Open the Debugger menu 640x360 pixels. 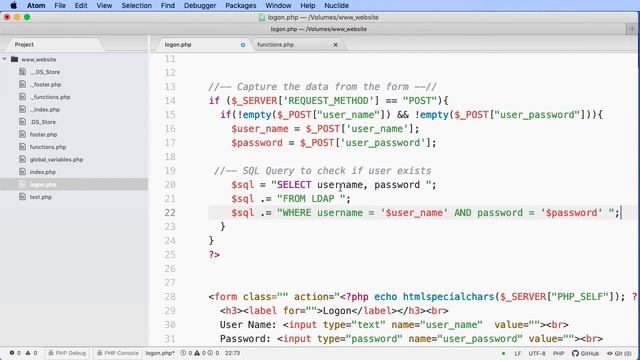(200, 6)
